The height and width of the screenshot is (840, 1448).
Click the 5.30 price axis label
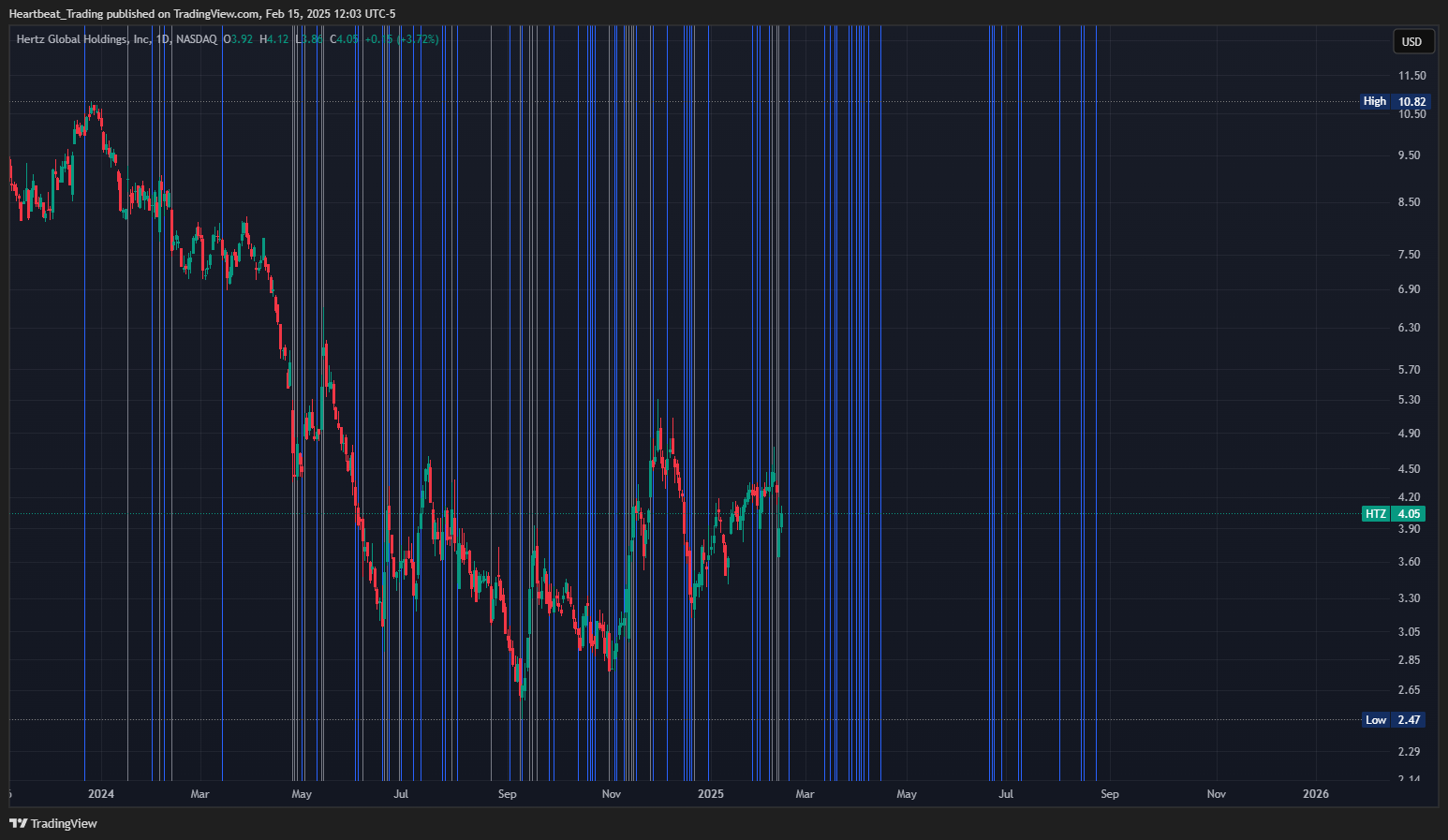pos(1409,400)
